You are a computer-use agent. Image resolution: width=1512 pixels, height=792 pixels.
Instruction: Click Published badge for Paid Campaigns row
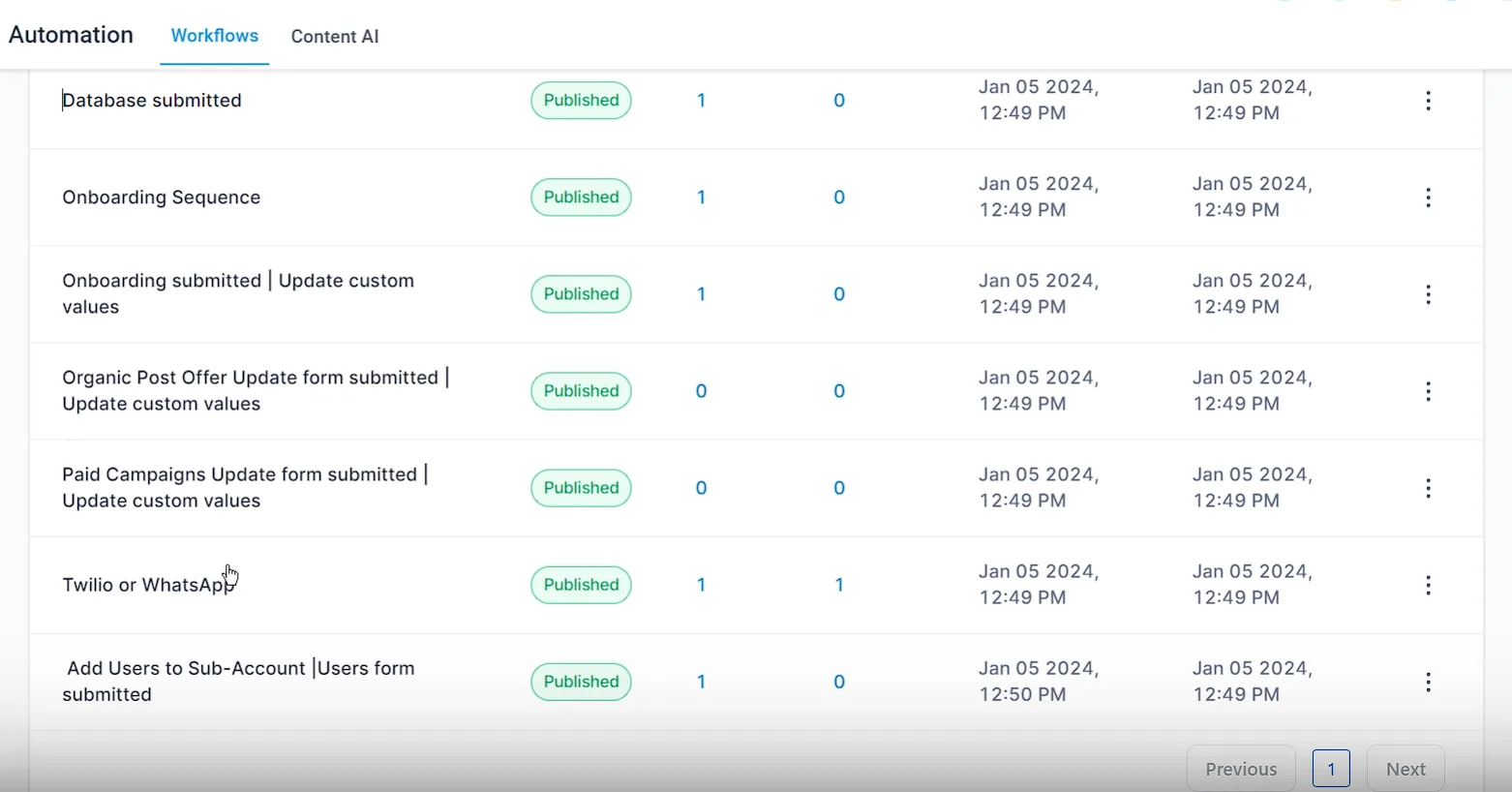[581, 488]
